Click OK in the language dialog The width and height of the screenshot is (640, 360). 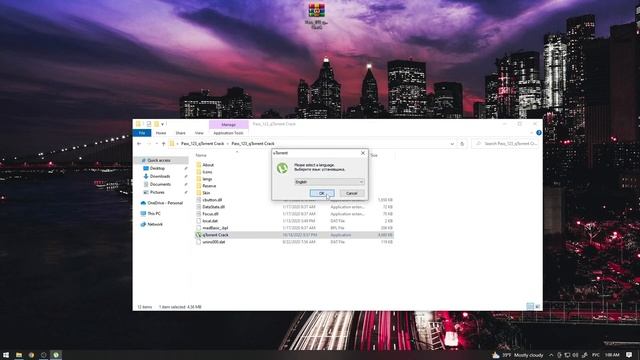tap(322, 193)
